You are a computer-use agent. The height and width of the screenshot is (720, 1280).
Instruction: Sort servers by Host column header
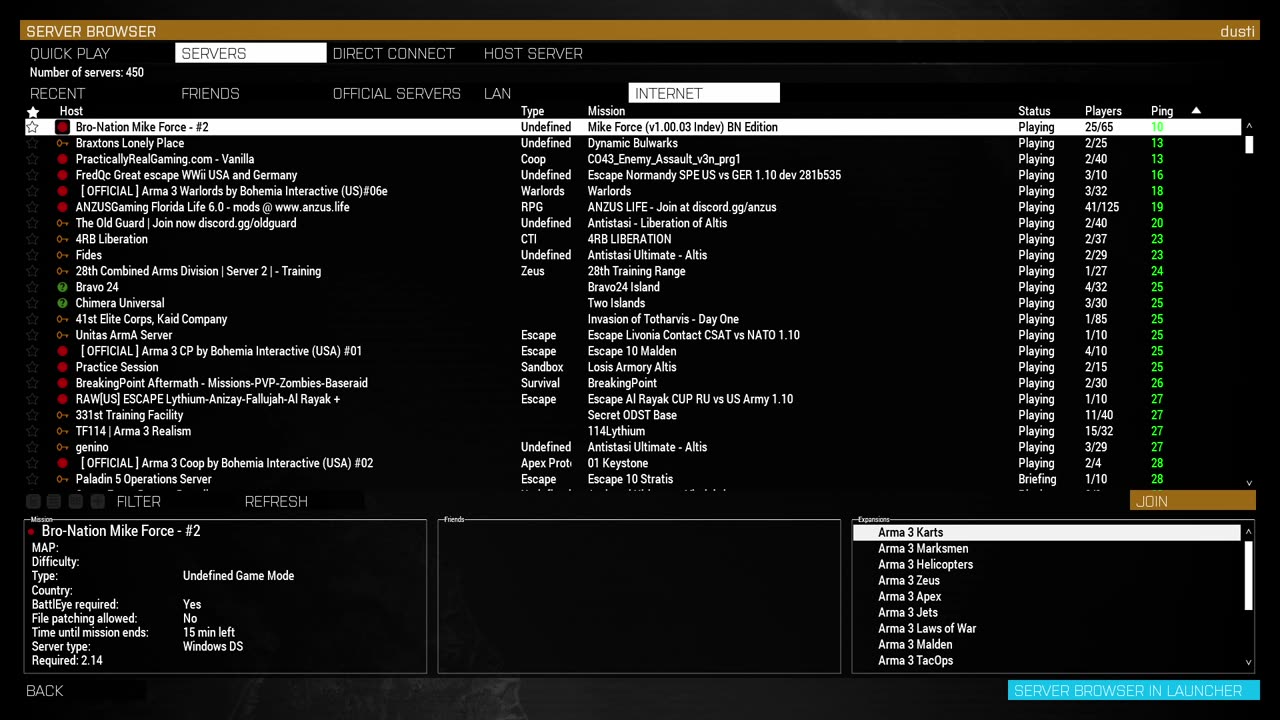(x=71, y=111)
